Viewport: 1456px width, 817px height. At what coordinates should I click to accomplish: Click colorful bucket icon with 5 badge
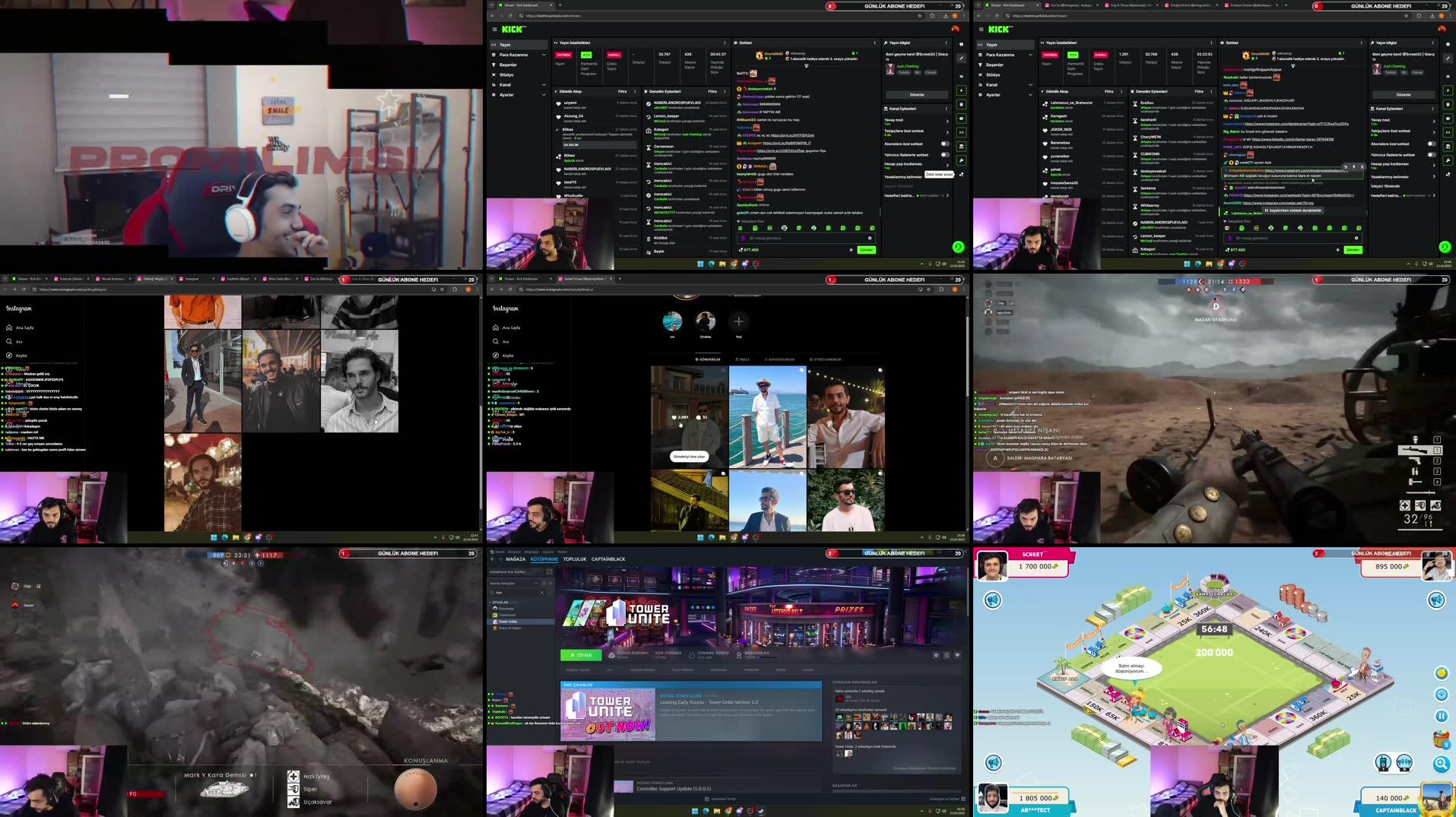click(x=1441, y=739)
